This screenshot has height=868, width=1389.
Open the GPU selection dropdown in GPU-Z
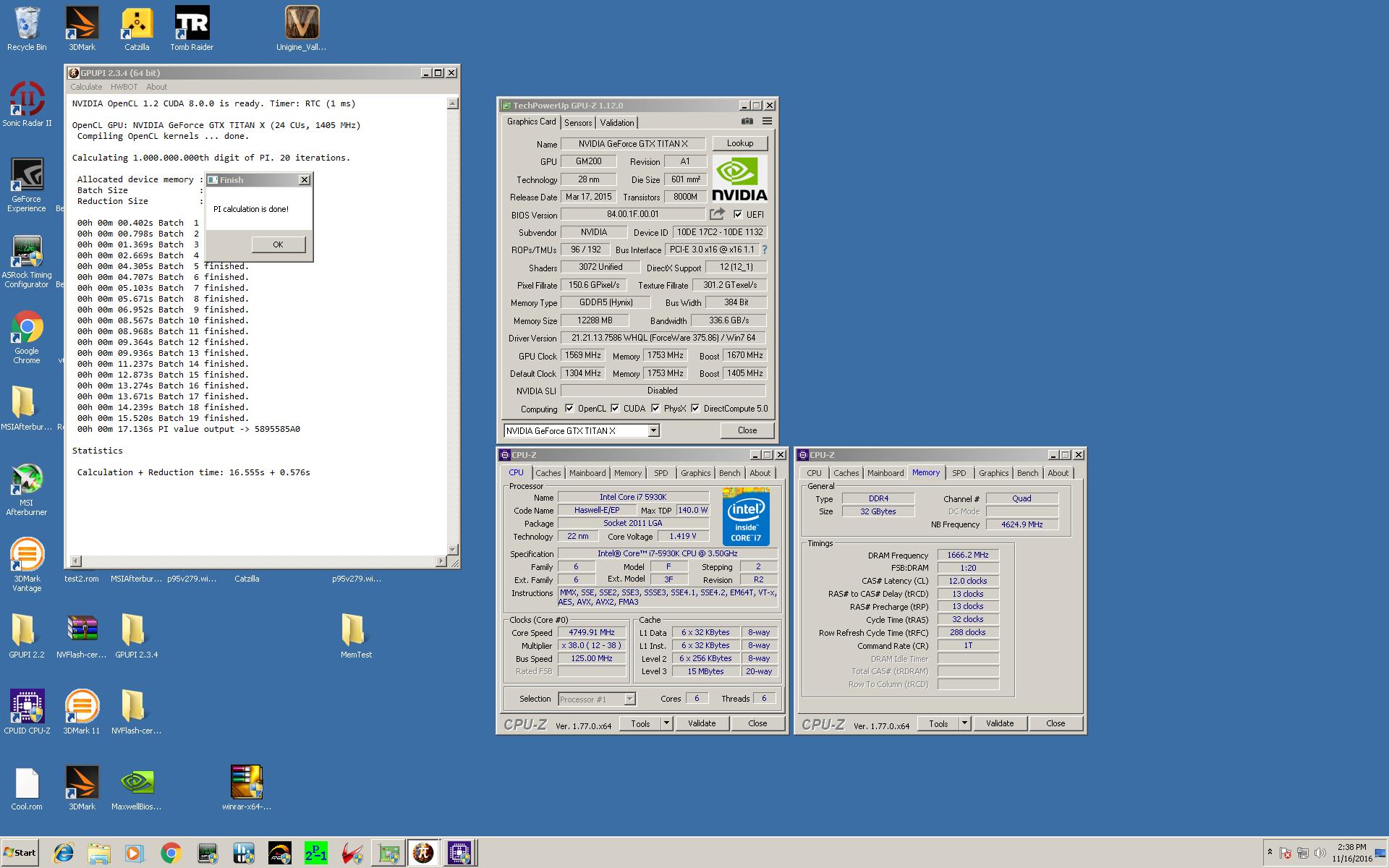tap(654, 430)
